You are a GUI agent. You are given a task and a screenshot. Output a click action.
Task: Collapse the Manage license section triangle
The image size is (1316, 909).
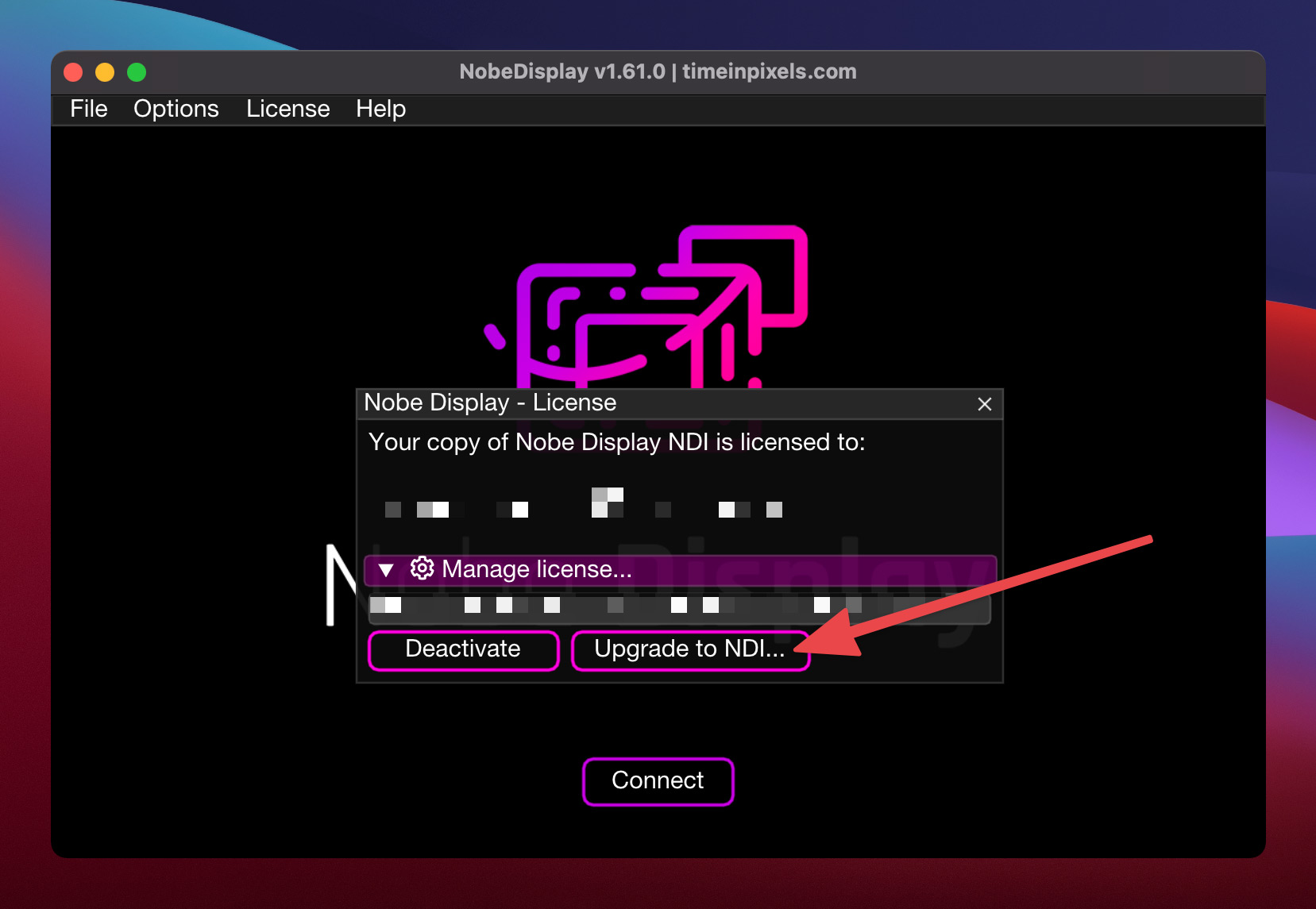click(386, 570)
